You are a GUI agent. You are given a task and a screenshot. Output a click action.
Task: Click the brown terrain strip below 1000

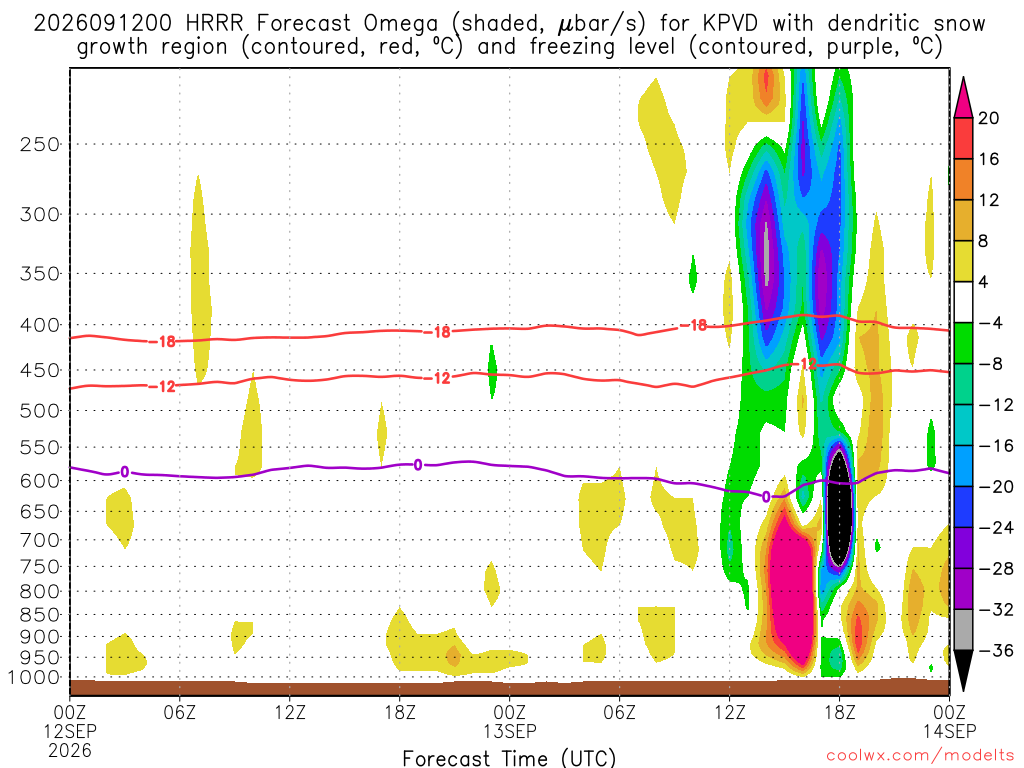[509, 688]
